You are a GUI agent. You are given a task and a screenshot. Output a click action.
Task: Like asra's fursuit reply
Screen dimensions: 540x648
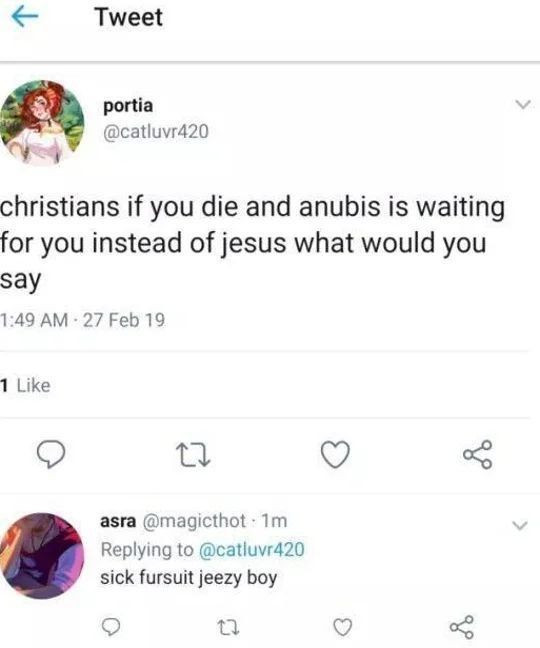(x=343, y=627)
